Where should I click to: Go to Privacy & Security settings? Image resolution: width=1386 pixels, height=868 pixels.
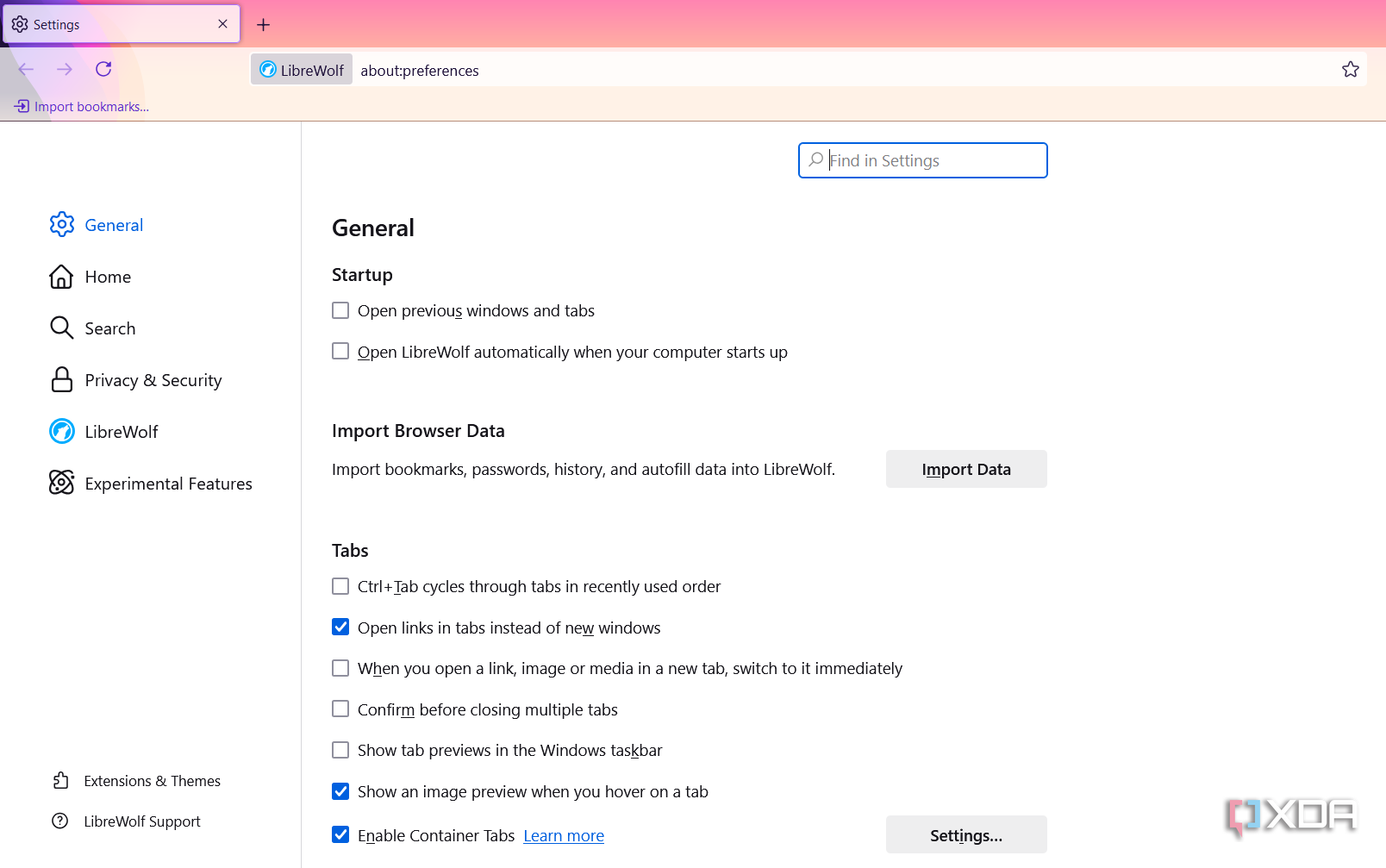coord(153,380)
